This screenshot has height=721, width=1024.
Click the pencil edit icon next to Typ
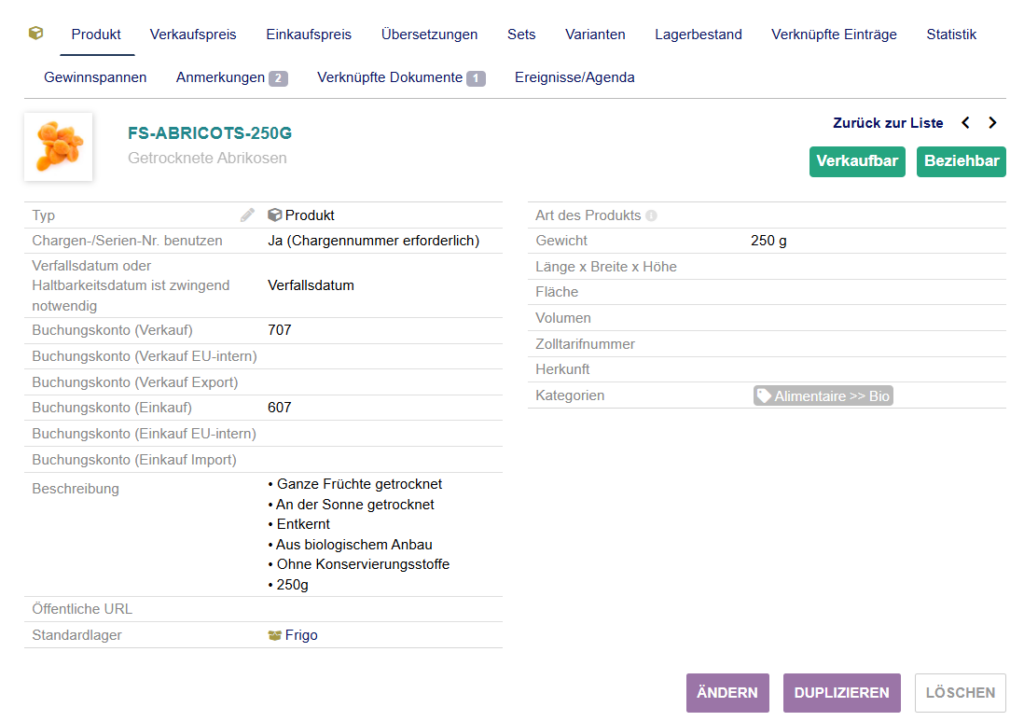pyautogui.click(x=247, y=215)
